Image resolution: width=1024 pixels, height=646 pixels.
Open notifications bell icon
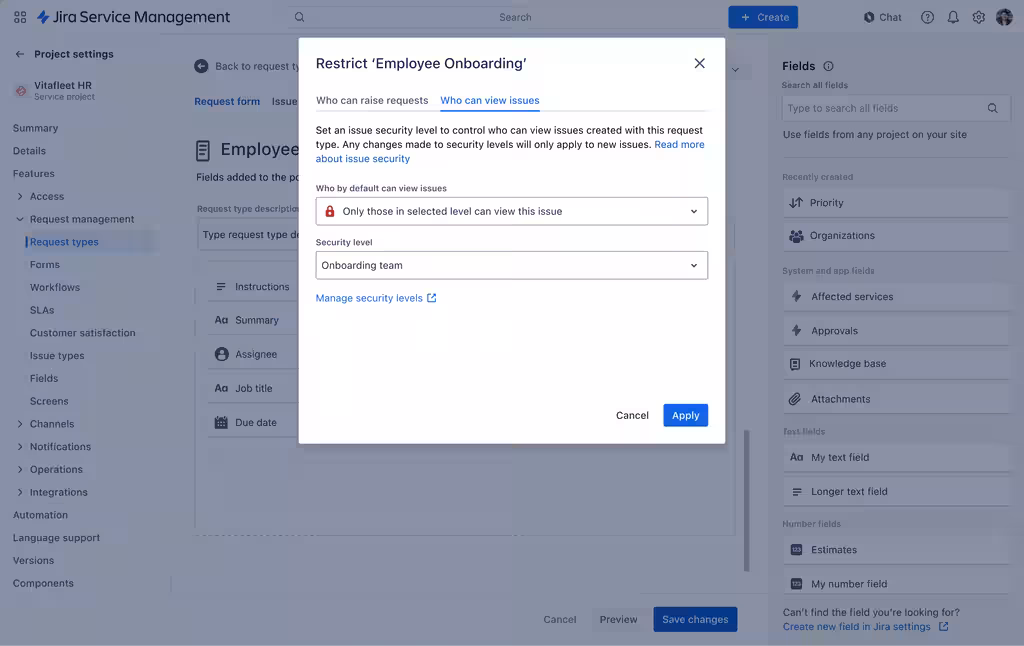click(x=953, y=17)
